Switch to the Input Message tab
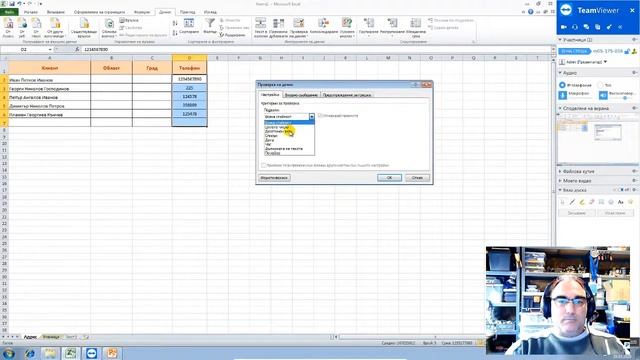 click(301, 95)
